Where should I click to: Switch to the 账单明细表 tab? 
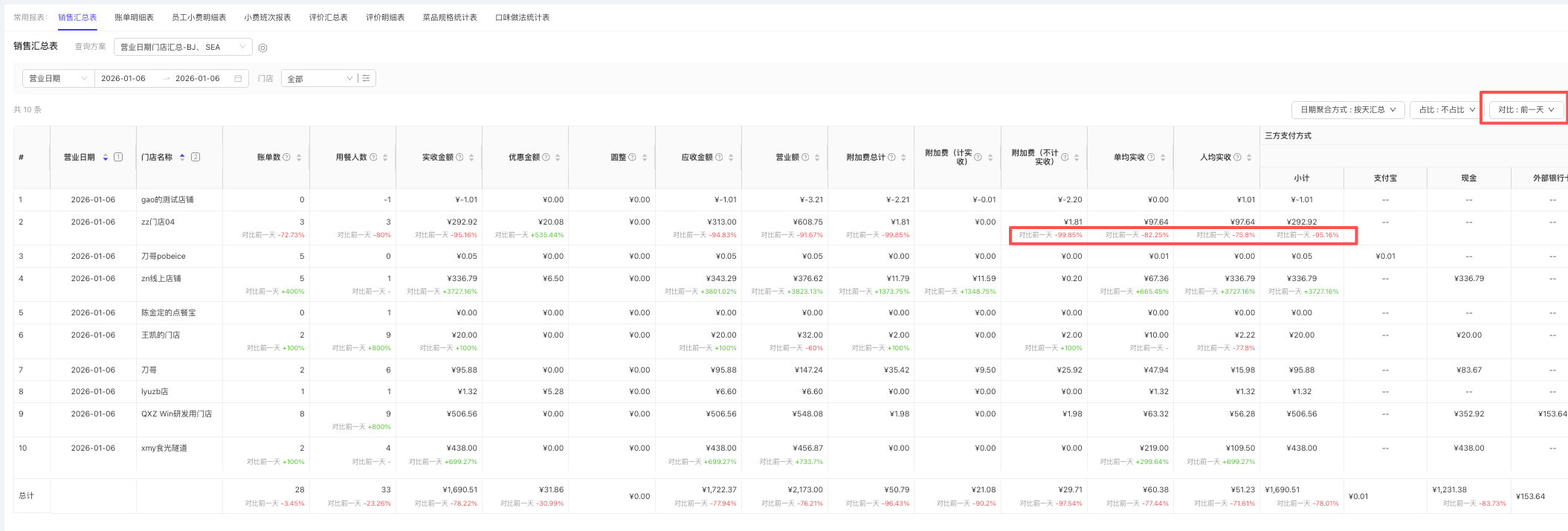(x=134, y=17)
